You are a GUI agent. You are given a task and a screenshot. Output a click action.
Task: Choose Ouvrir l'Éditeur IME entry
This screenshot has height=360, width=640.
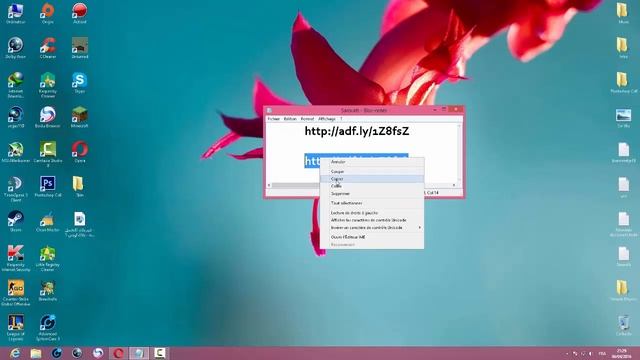click(x=371, y=237)
